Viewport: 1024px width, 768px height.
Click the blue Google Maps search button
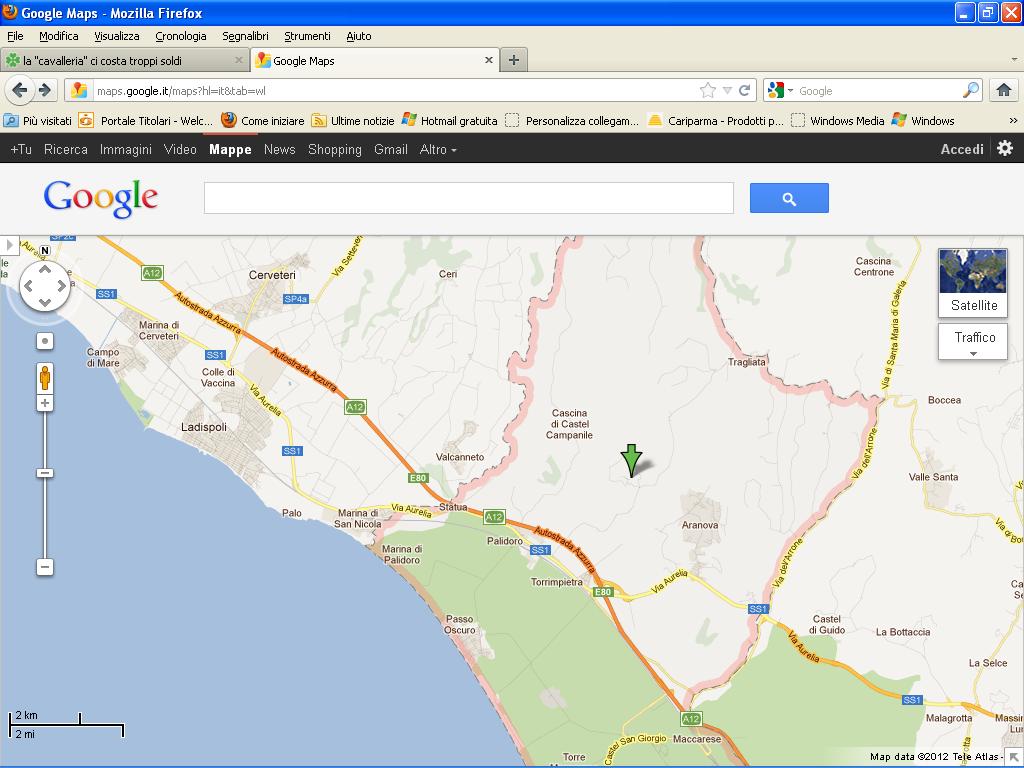tap(789, 198)
